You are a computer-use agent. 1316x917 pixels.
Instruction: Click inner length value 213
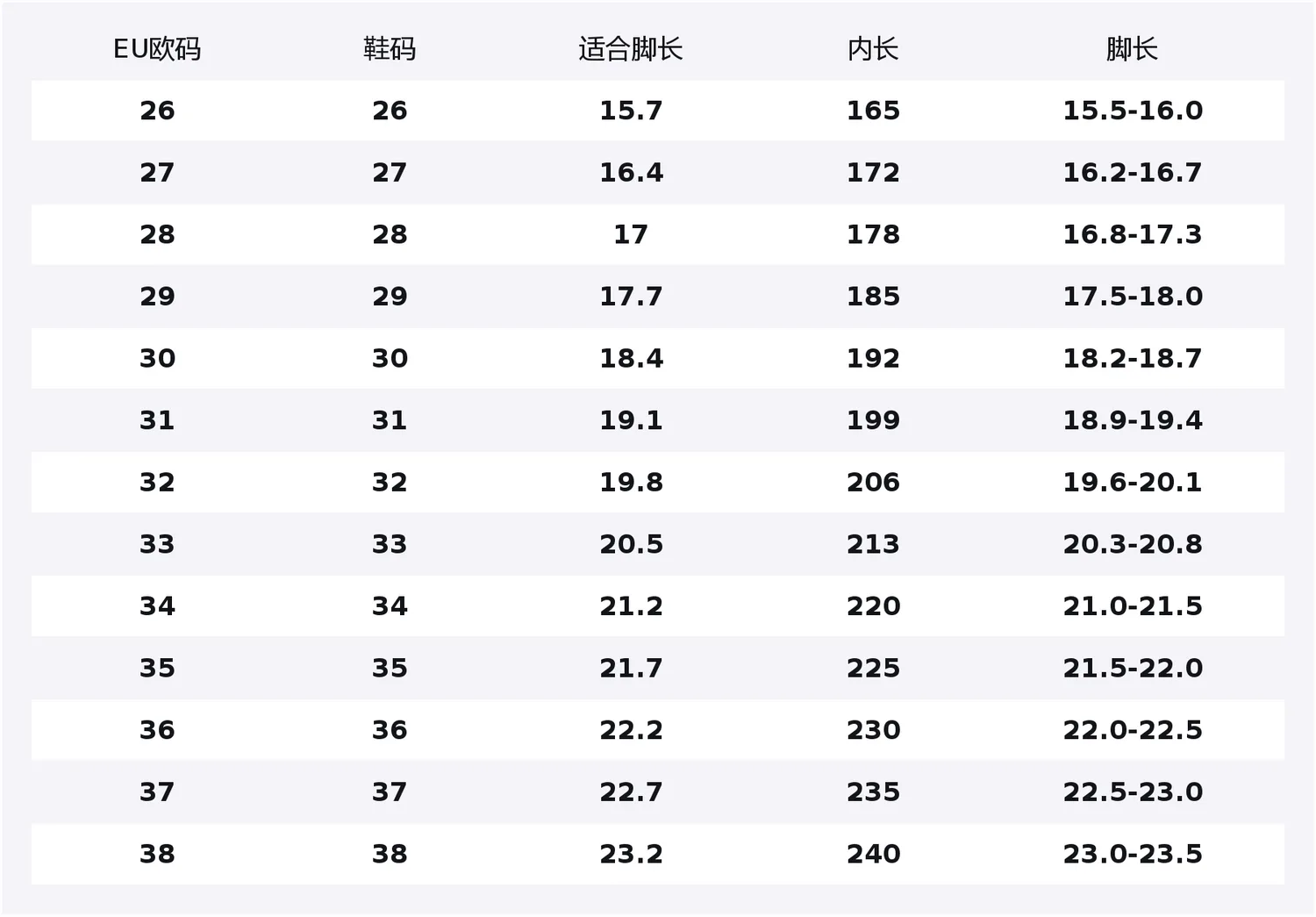873,544
